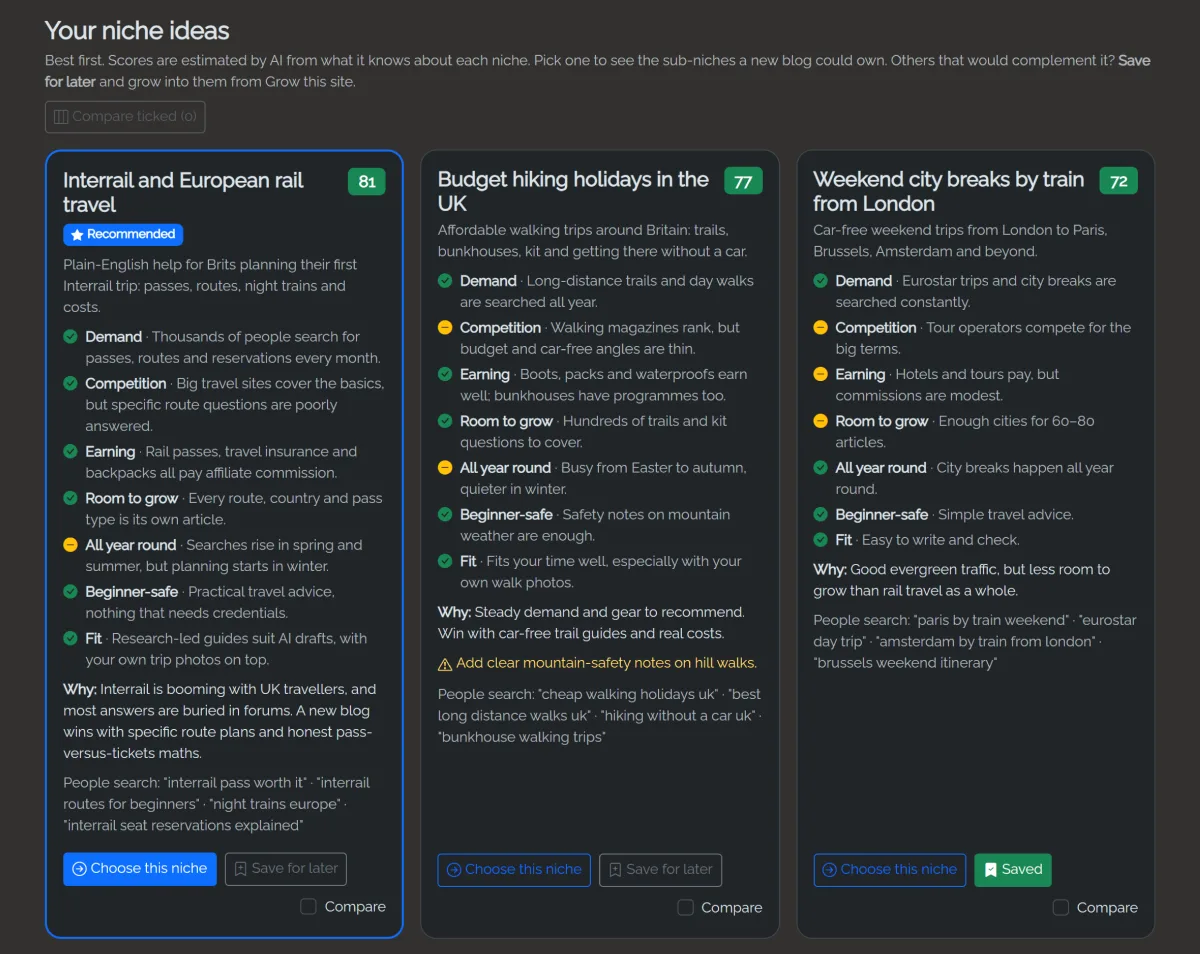Click the green check beside Demand in the Weekend city breaks card
Viewport: 1200px width, 954px height.
click(x=820, y=281)
